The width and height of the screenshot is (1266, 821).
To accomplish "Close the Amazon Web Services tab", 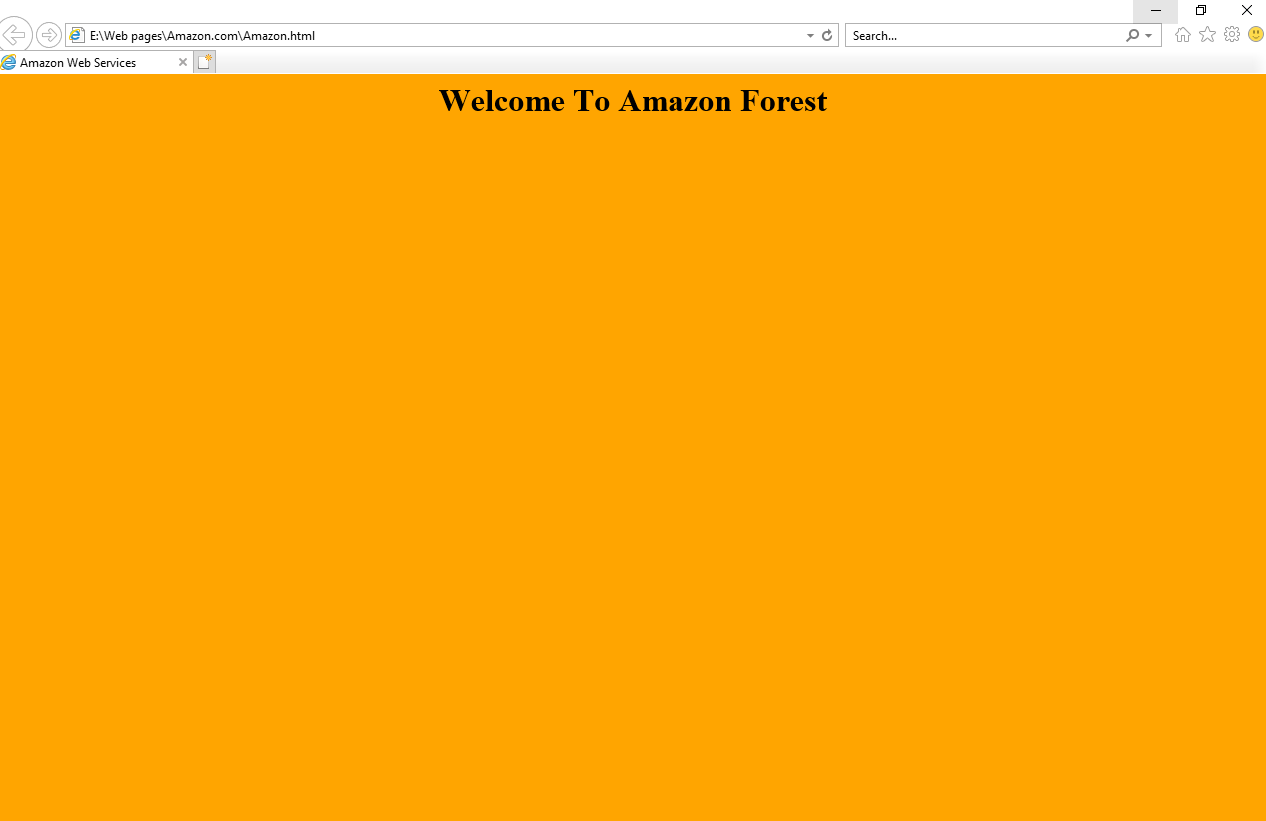I will point(183,62).
